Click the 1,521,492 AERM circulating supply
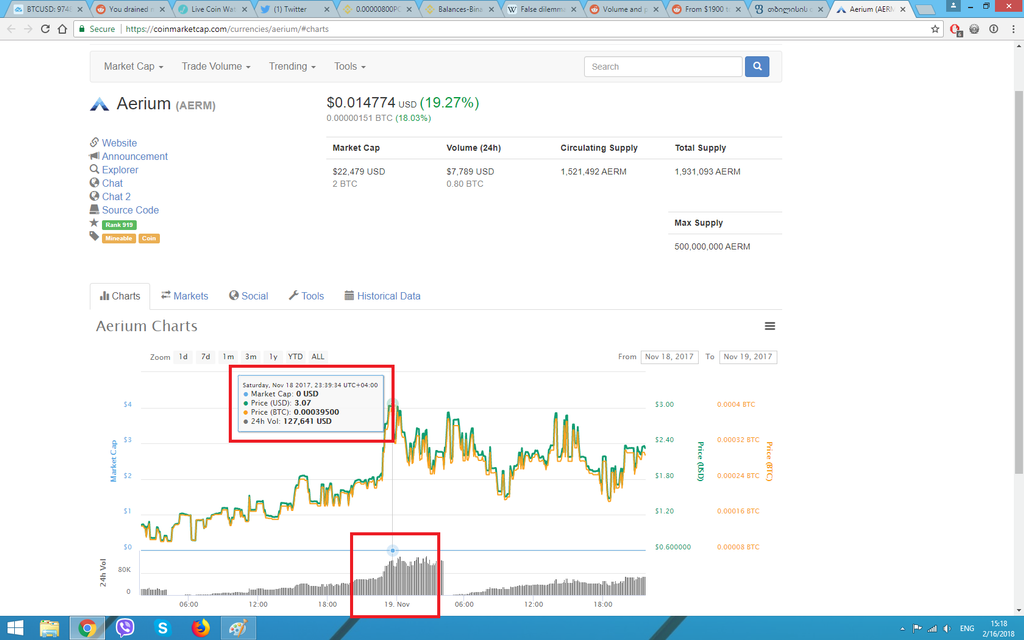The height and width of the screenshot is (640, 1024). pos(593,172)
